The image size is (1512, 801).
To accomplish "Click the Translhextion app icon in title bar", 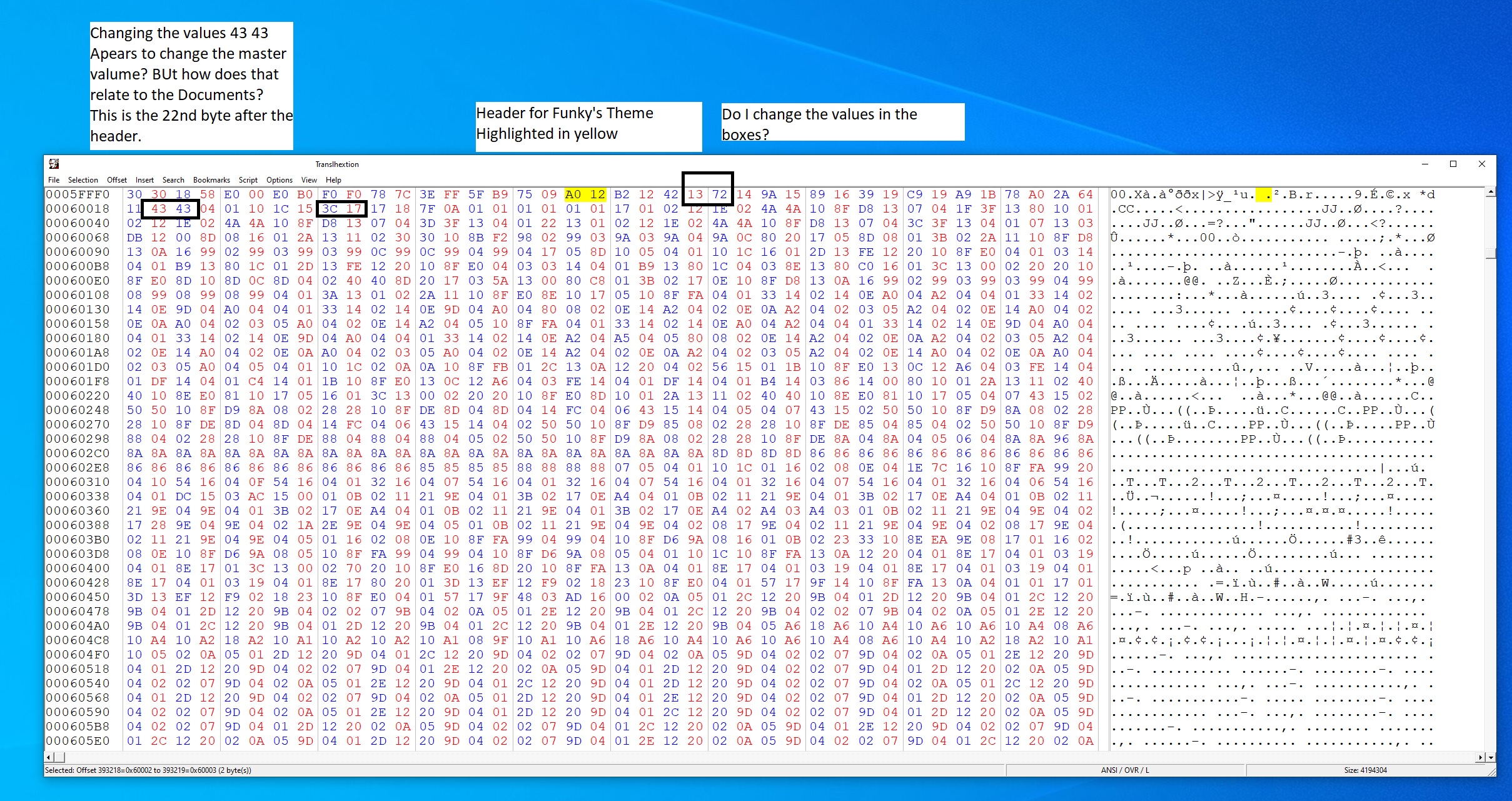I will [x=54, y=164].
